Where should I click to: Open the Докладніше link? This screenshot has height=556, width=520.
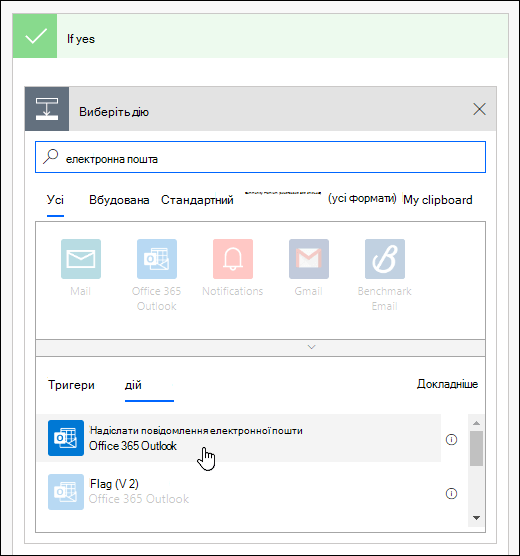447,384
